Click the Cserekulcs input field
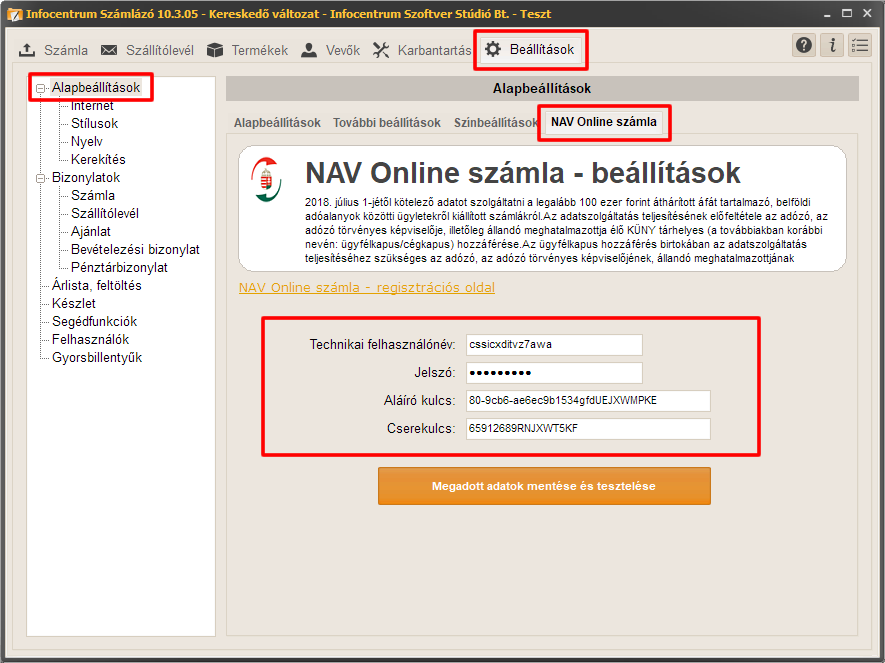 (x=588, y=429)
